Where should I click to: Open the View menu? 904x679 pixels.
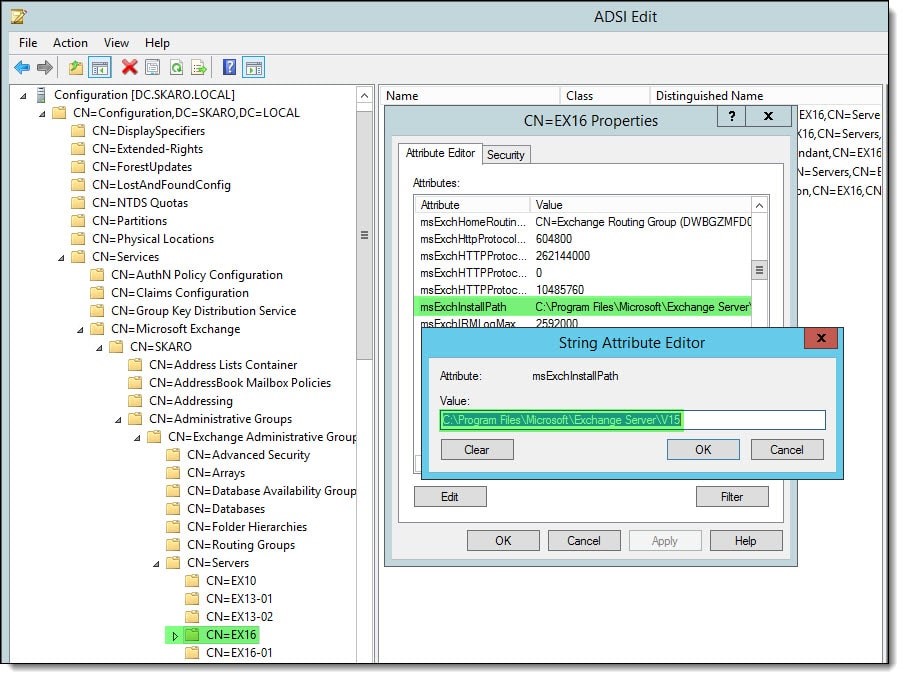click(x=116, y=43)
